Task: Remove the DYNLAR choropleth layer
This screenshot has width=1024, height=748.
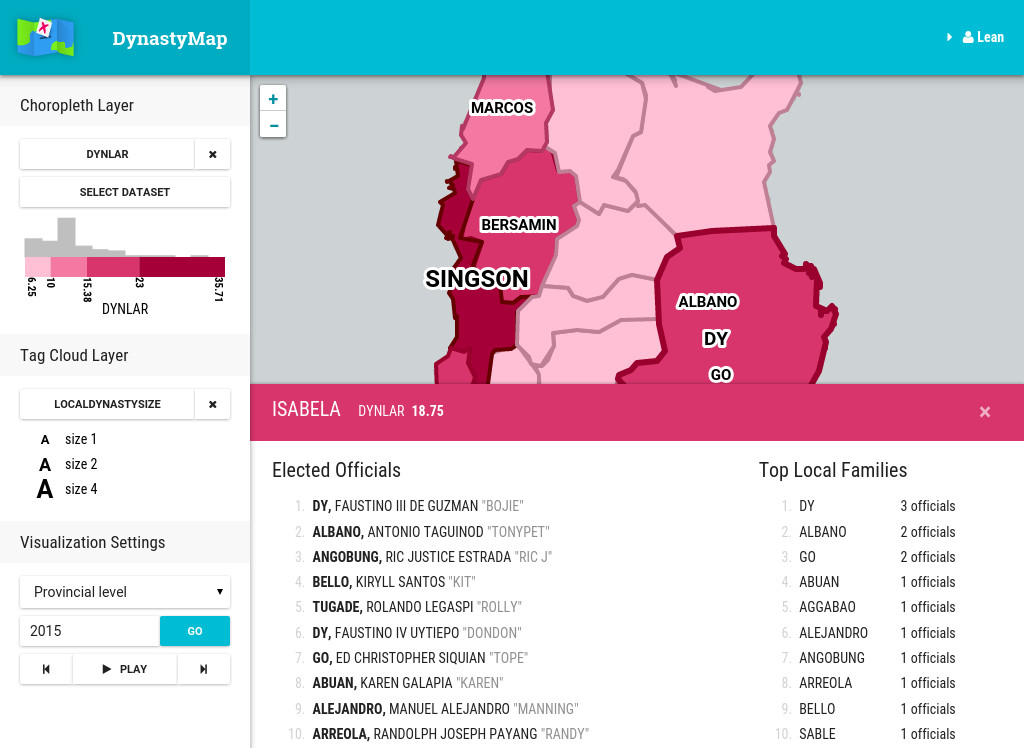Action: point(212,154)
